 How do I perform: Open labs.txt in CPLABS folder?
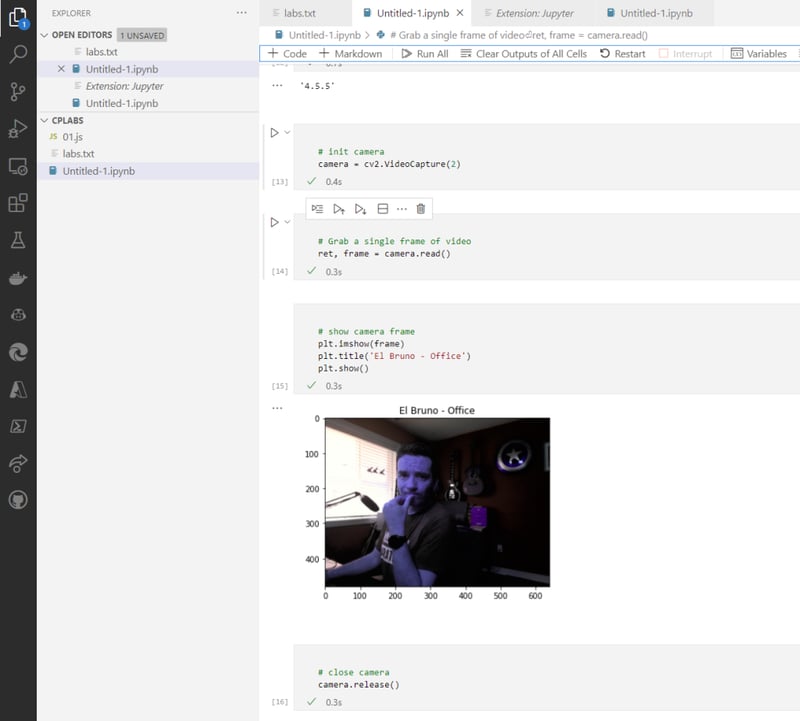(148, 154)
